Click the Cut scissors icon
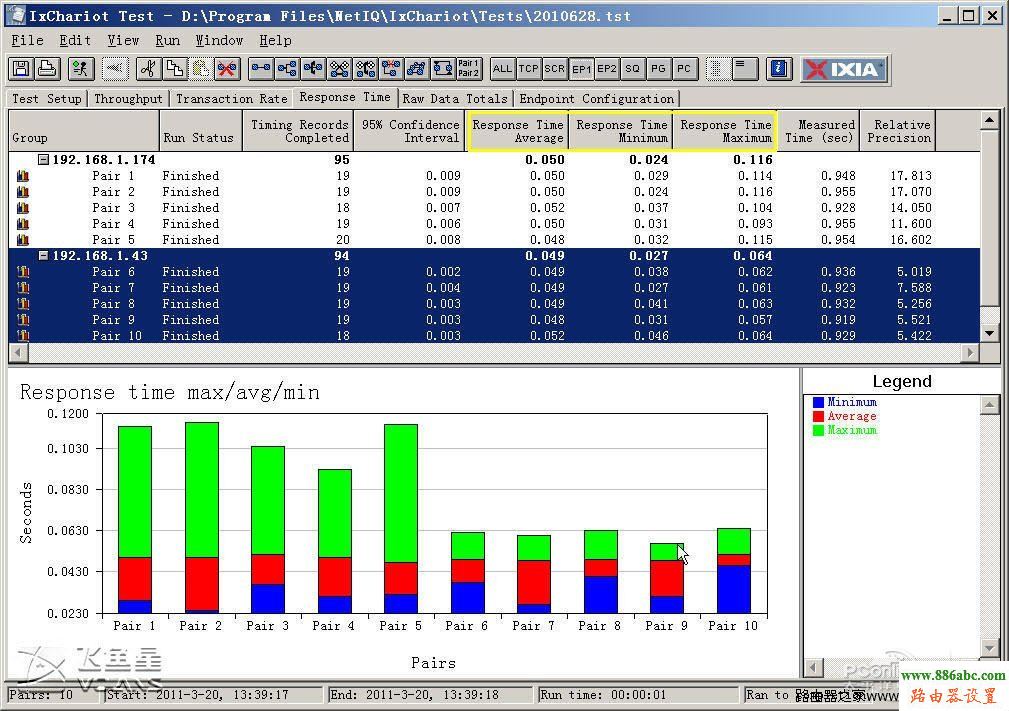The image size is (1009, 711). (x=147, y=69)
